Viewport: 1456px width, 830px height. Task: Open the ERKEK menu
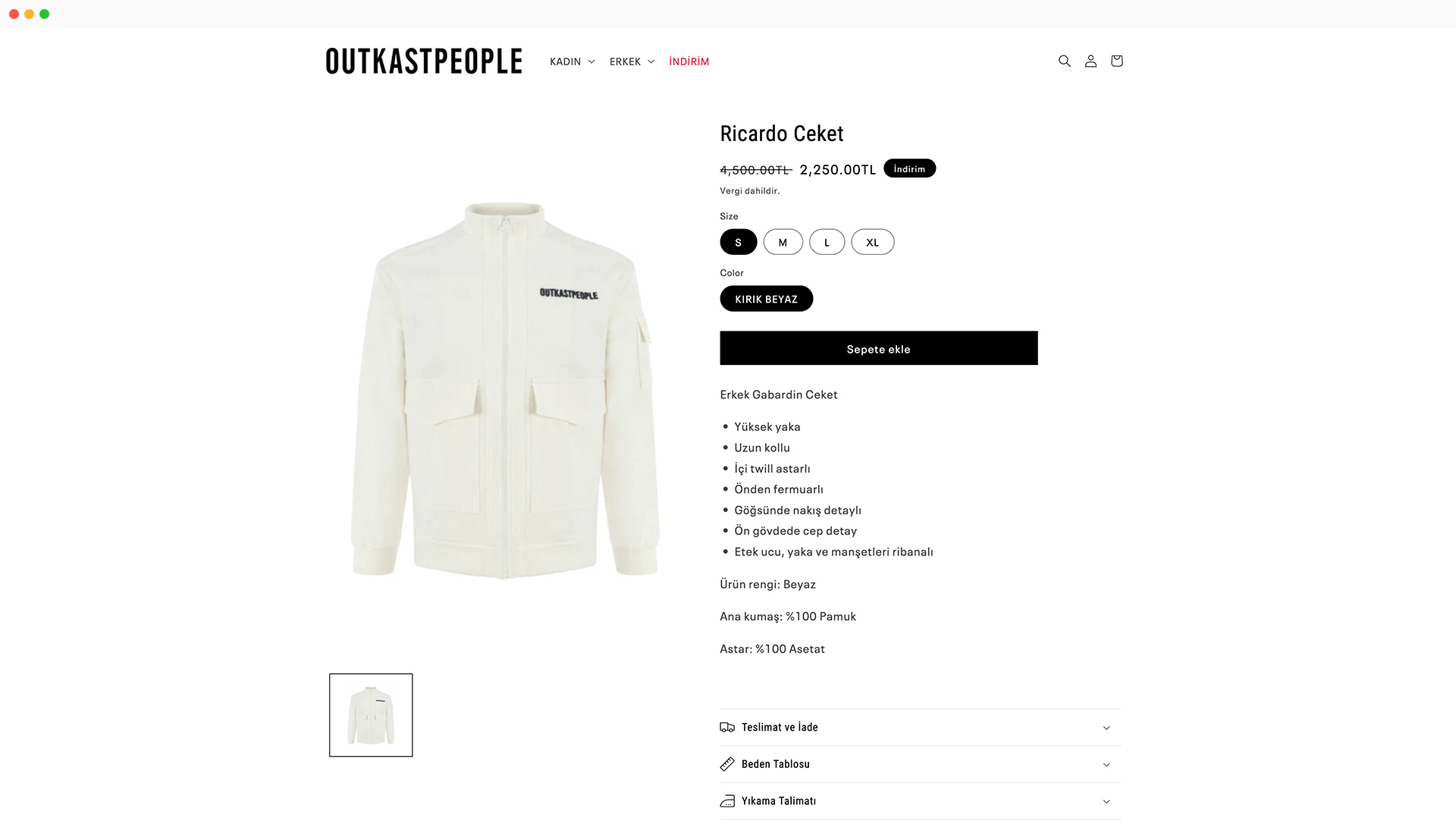[x=632, y=61]
